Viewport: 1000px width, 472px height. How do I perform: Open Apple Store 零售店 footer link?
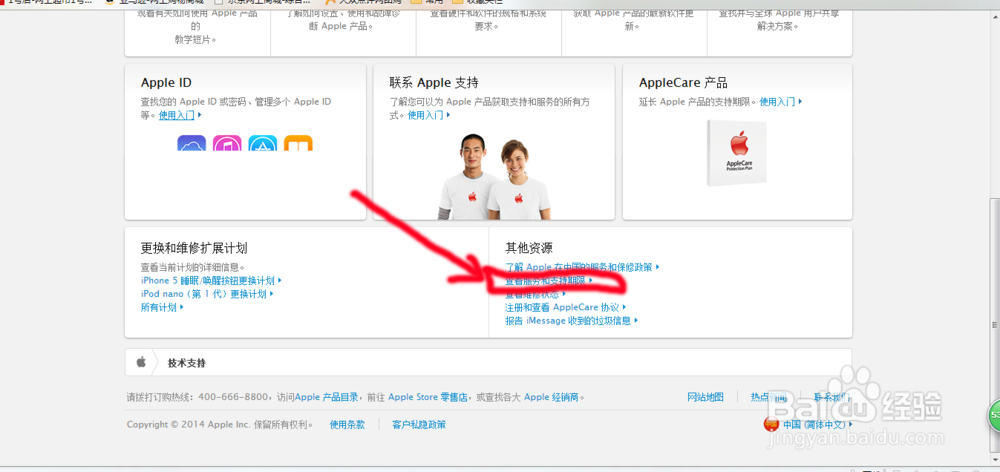[x=428, y=397]
